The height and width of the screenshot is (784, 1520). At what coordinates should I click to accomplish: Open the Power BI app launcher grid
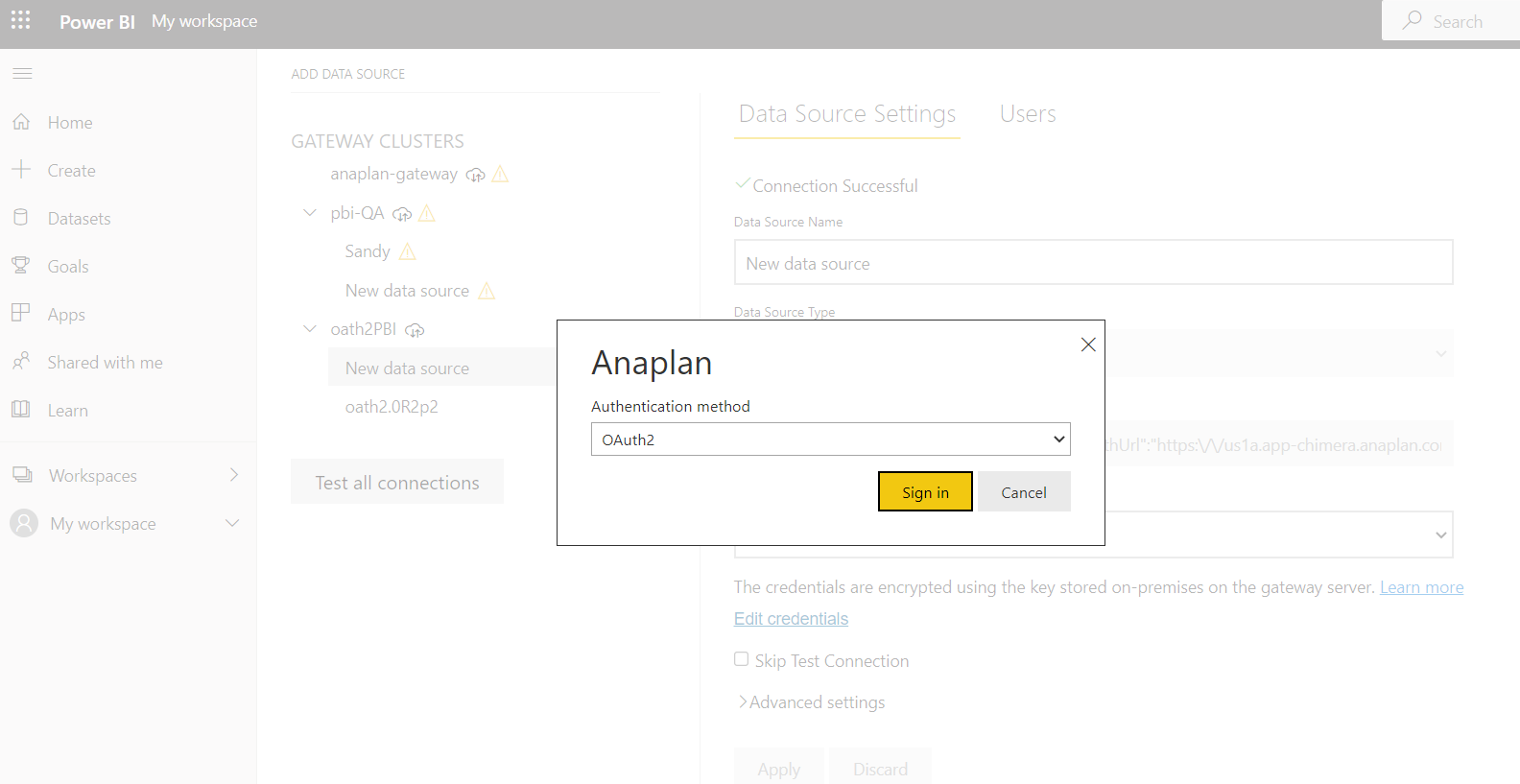(x=20, y=20)
